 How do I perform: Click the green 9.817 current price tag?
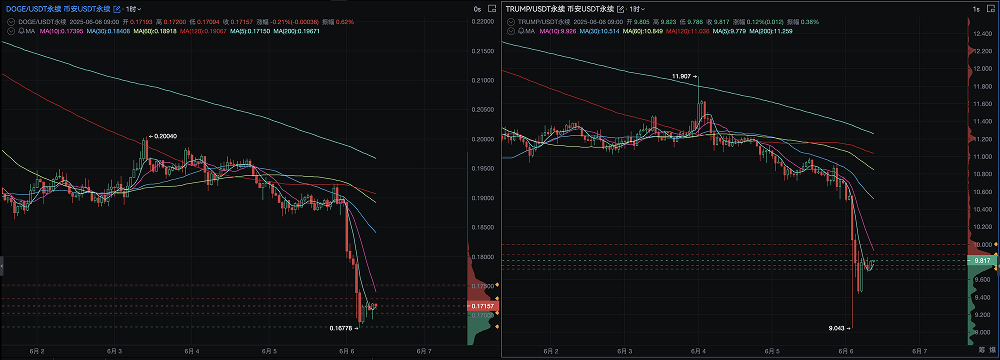[982, 260]
